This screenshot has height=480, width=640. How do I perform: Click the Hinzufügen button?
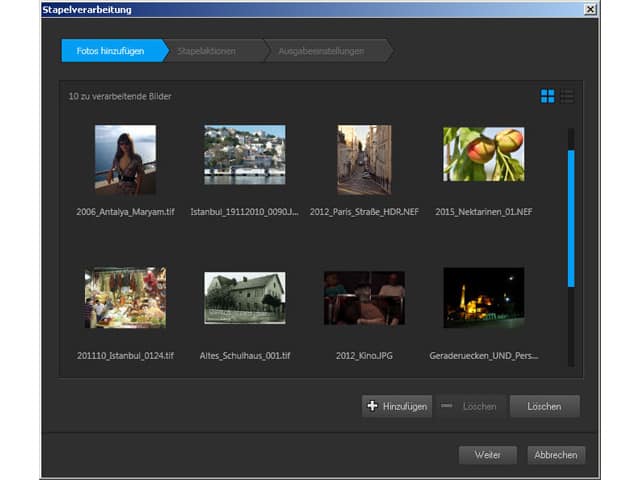[397, 406]
